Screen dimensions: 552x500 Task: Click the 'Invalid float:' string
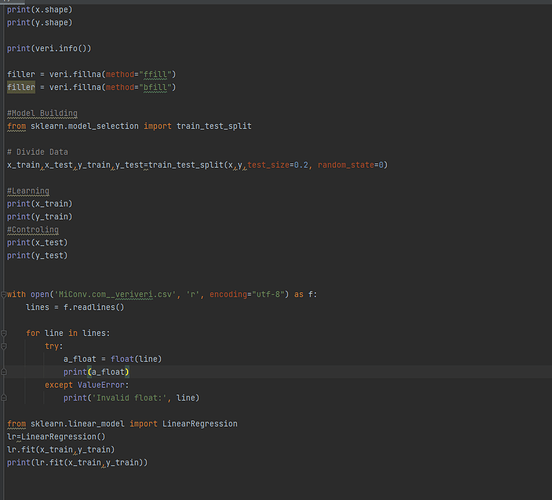click(x=129, y=398)
